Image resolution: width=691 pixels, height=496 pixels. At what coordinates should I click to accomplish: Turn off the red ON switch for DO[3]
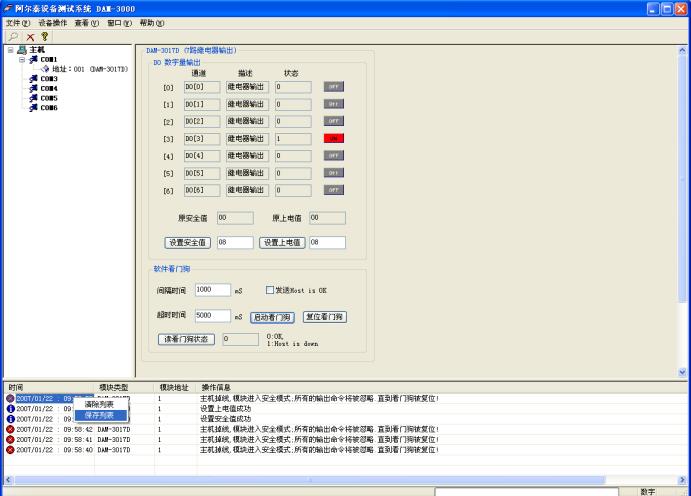point(334,138)
